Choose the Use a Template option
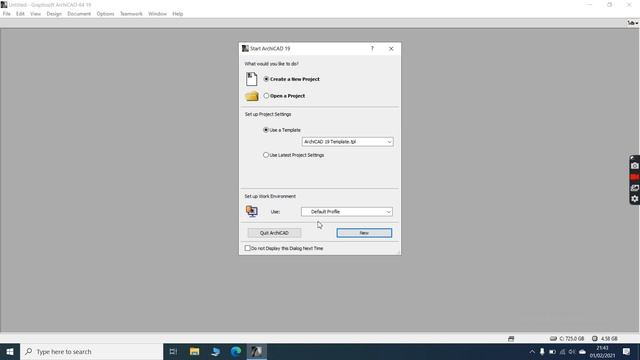The width and height of the screenshot is (640, 360). click(x=266, y=130)
